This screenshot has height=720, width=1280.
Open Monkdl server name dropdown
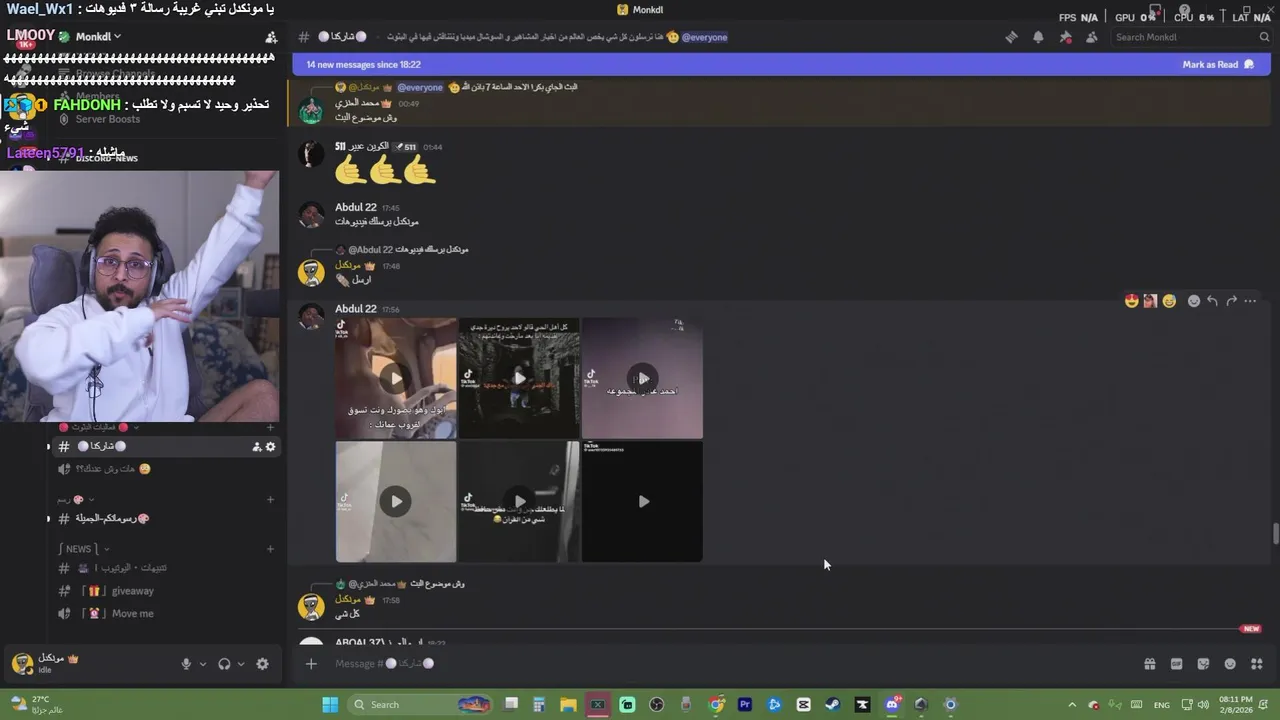coord(99,36)
